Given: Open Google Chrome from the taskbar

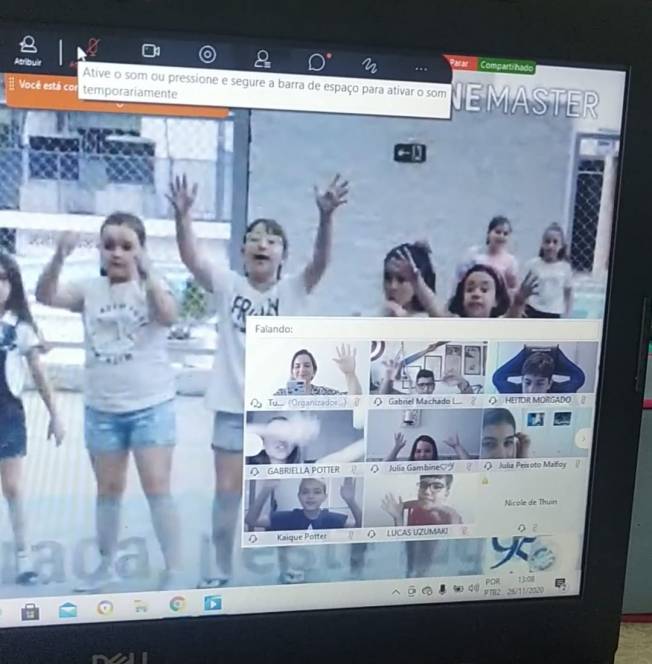Looking at the screenshot, I should (178, 604).
